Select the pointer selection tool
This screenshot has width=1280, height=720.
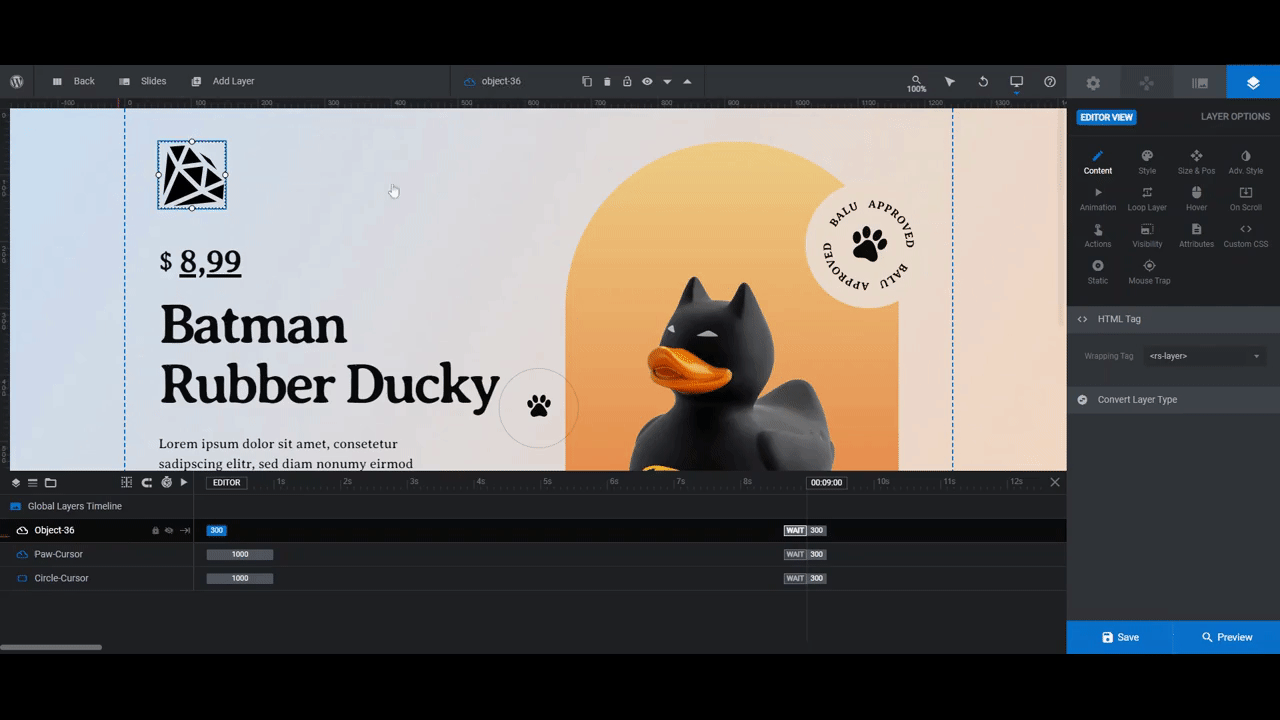click(950, 81)
